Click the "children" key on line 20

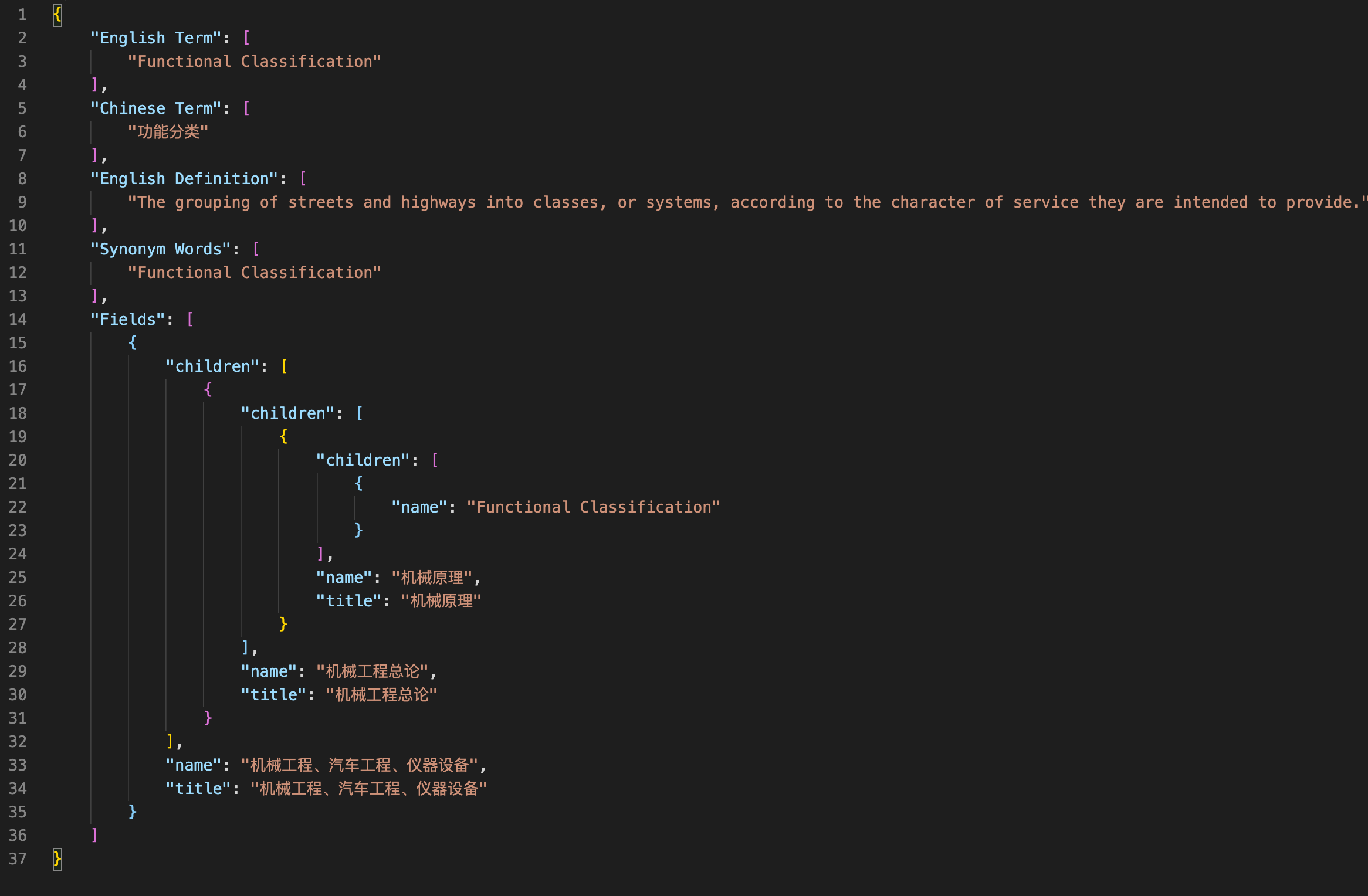363,460
